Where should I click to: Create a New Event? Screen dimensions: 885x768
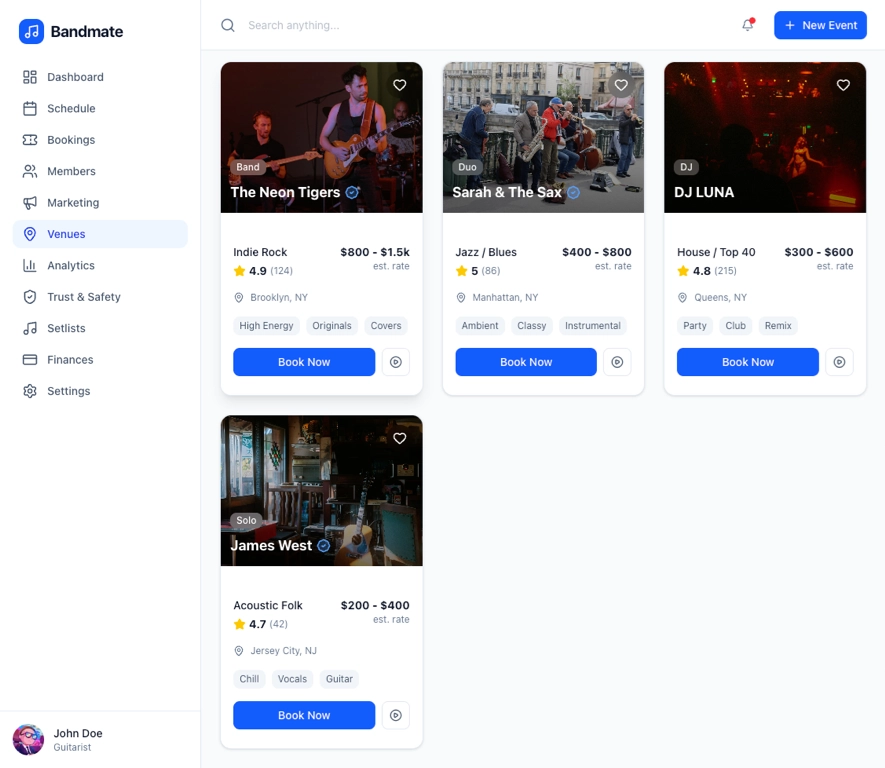(820, 25)
